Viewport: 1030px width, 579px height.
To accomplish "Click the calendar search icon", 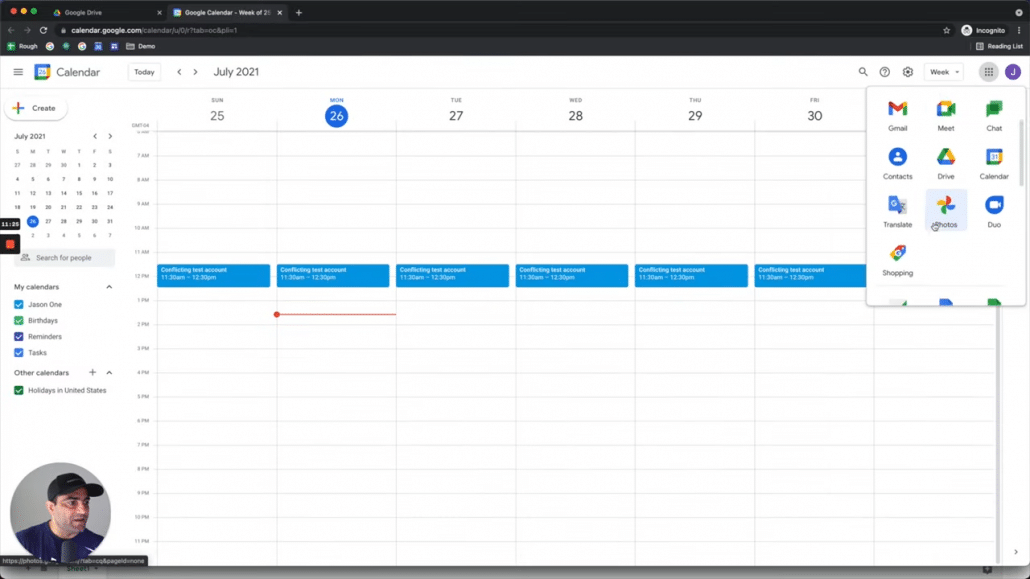I will 862,72.
